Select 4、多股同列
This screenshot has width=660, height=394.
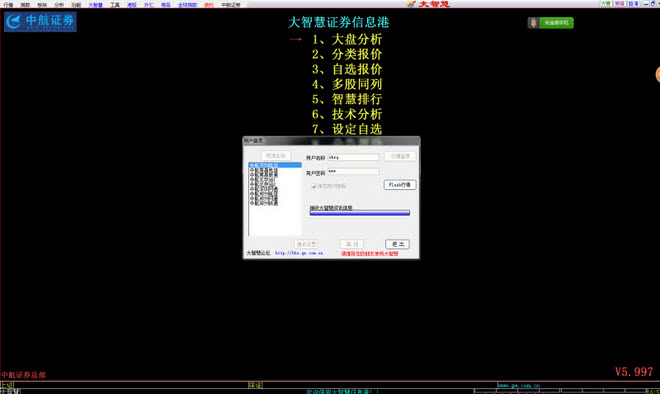click(x=347, y=84)
